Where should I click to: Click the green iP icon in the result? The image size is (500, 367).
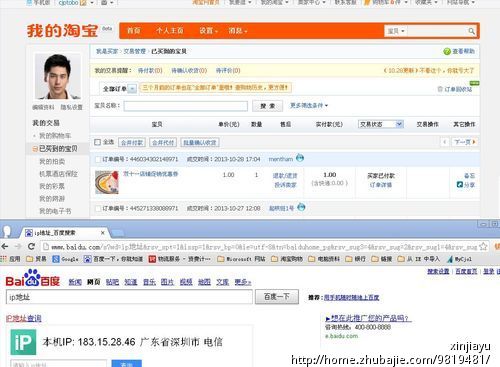23,342
